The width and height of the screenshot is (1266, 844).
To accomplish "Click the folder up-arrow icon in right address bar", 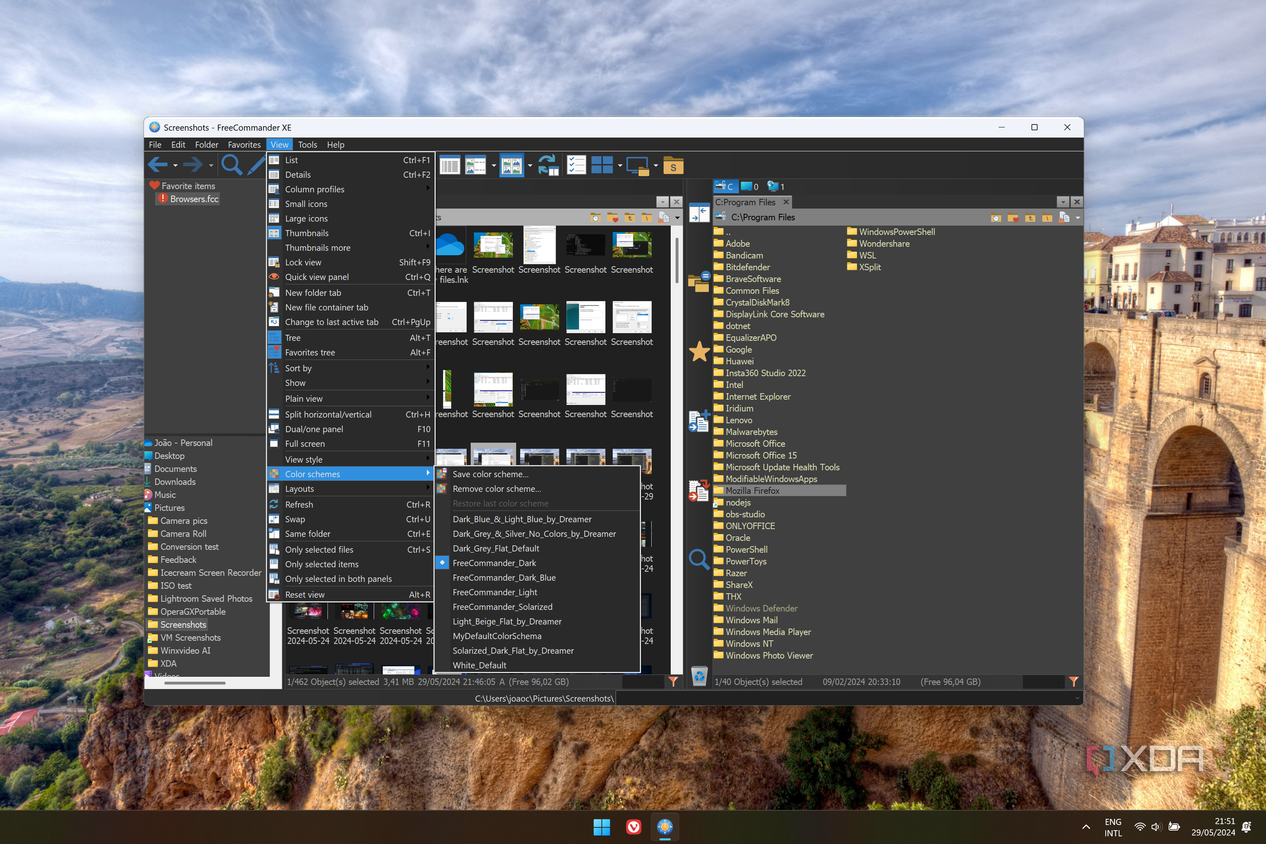I will pos(1030,217).
